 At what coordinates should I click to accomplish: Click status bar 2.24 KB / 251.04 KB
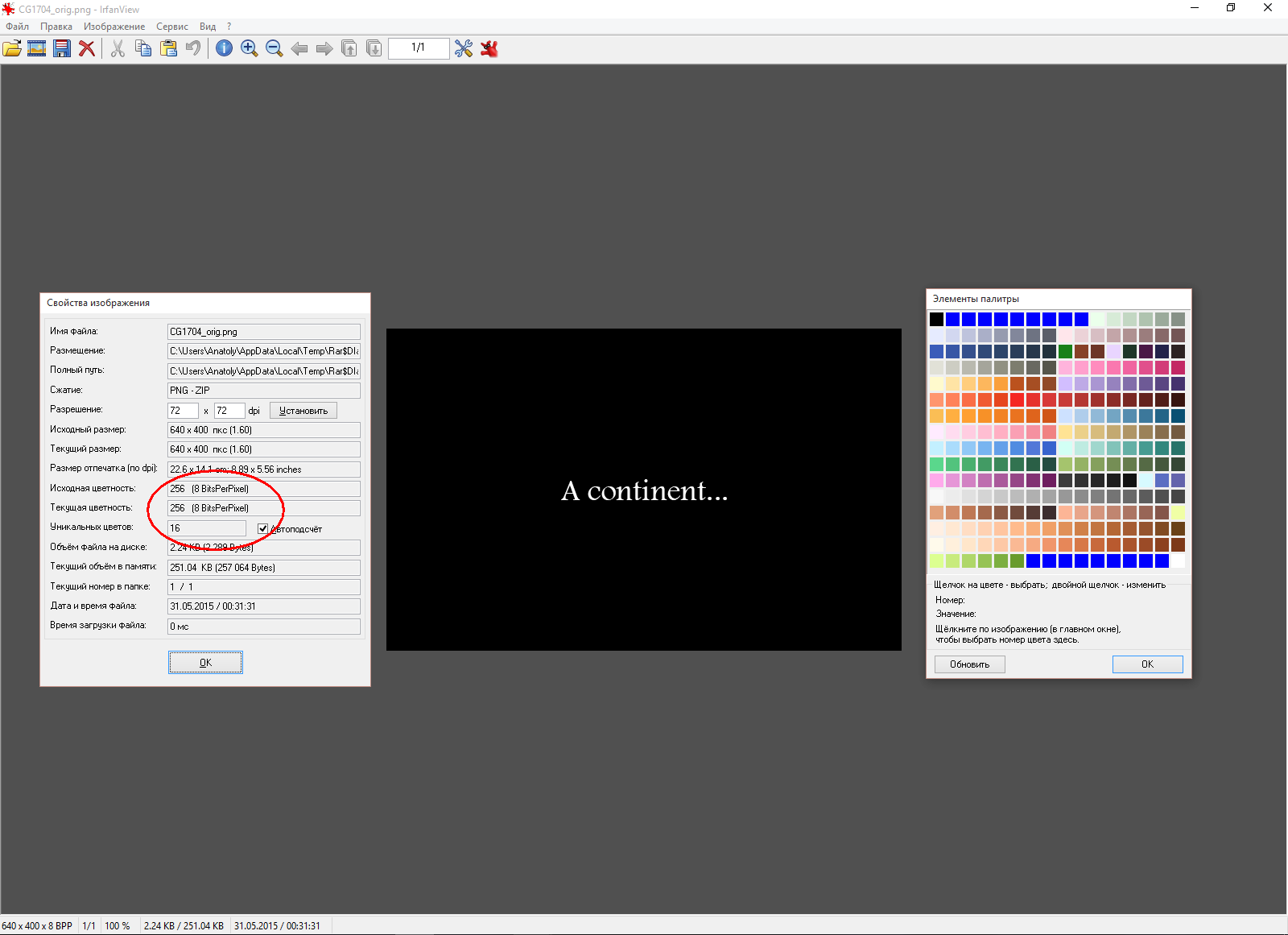click(184, 926)
